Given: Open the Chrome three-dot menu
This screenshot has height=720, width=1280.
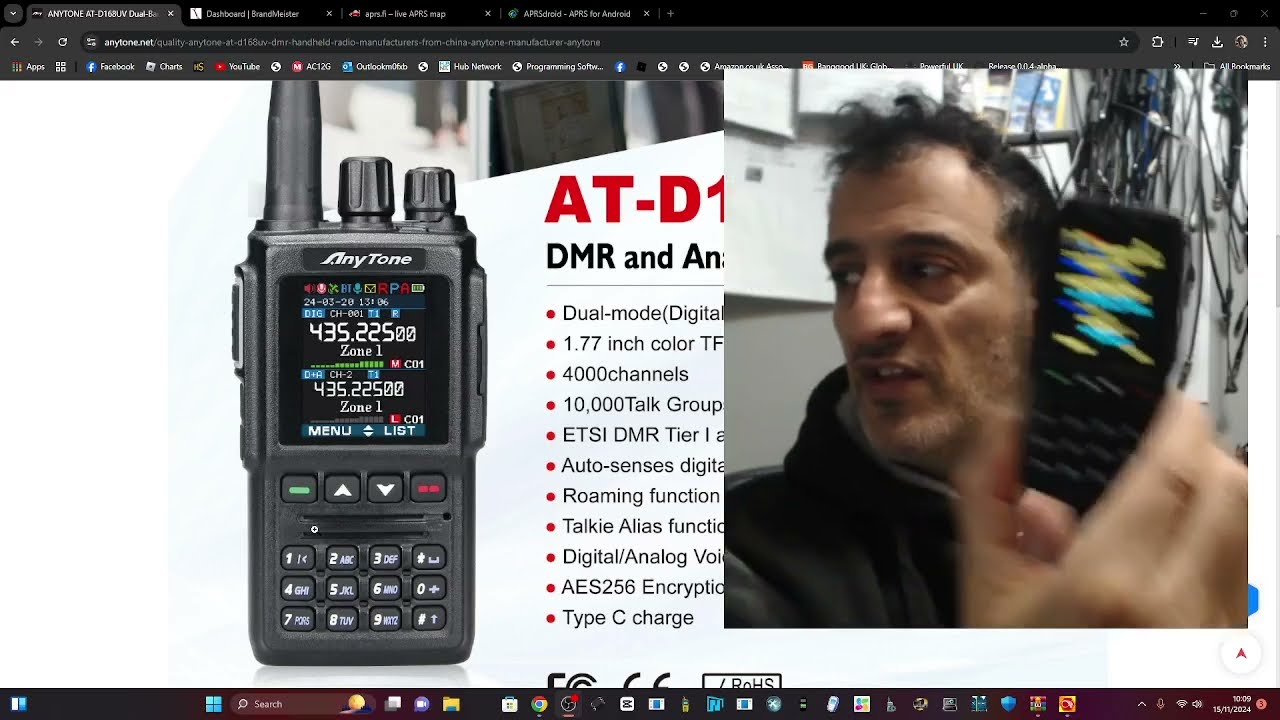Looking at the screenshot, I should [x=1265, y=42].
